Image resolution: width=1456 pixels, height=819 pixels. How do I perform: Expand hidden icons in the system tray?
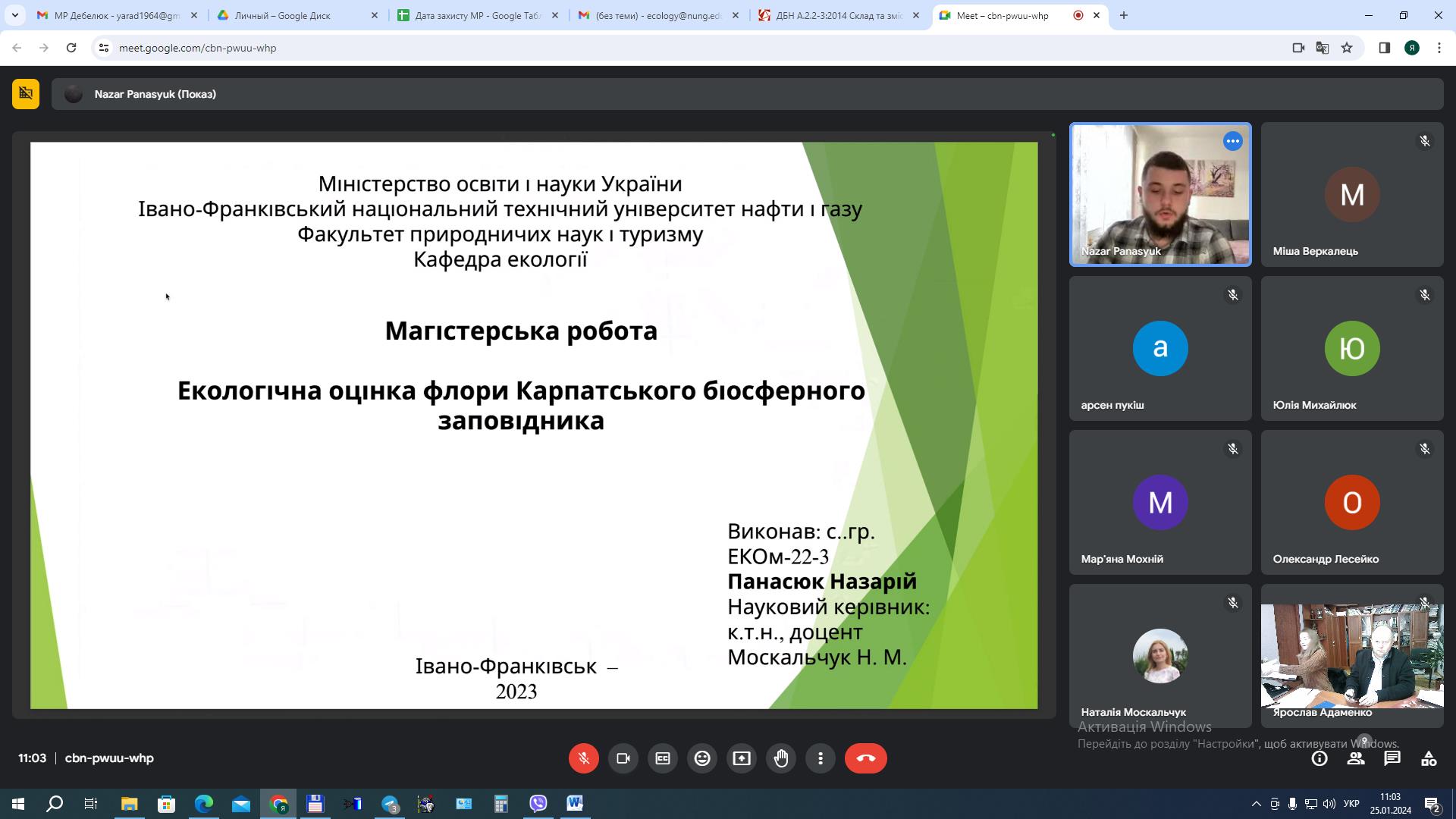pyautogui.click(x=1255, y=803)
